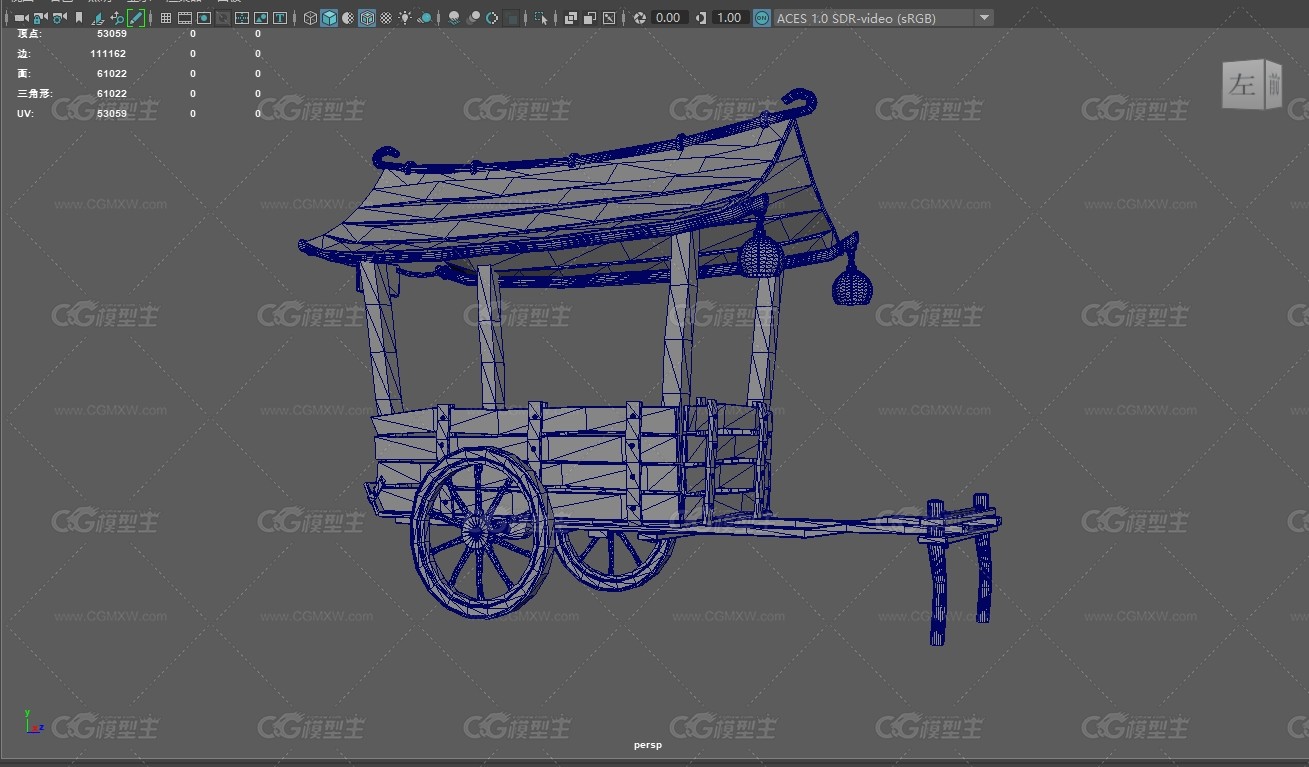The width and height of the screenshot is (1309, 767).
Task: Click the 左 face of the view cube
Action: coord(1241,86)
